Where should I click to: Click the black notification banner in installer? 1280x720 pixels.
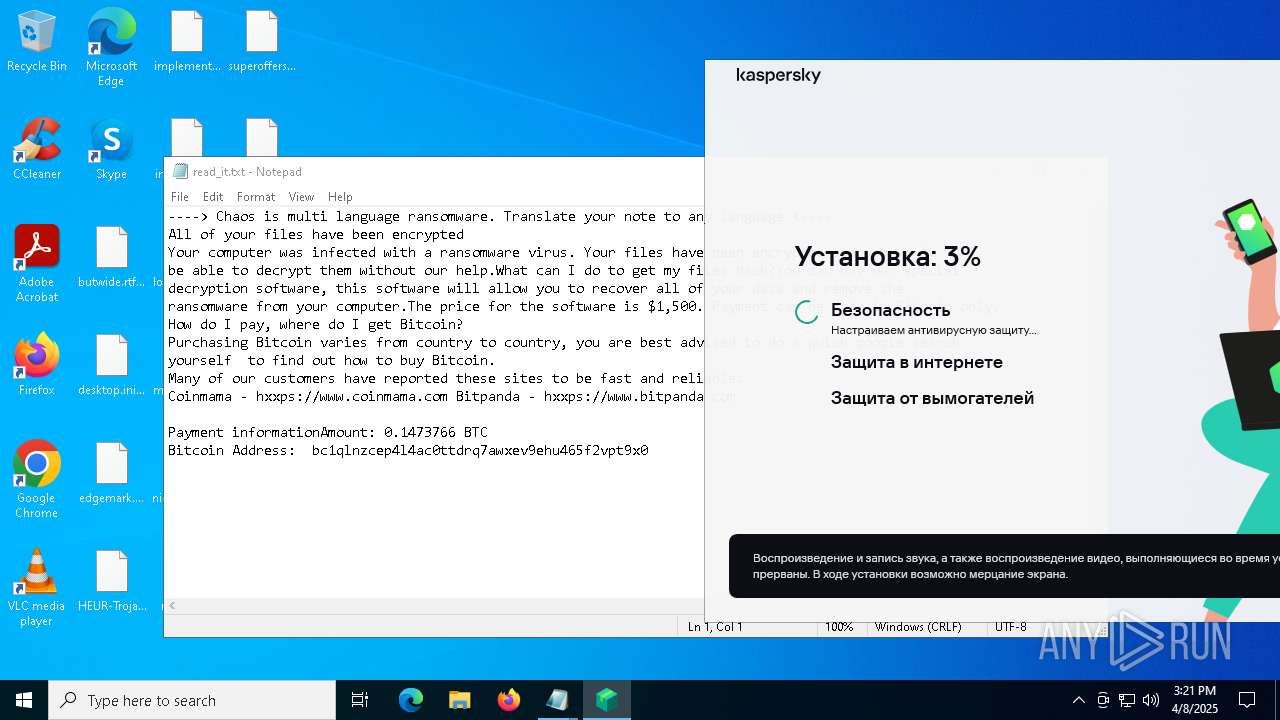(x=1004, y=566)
